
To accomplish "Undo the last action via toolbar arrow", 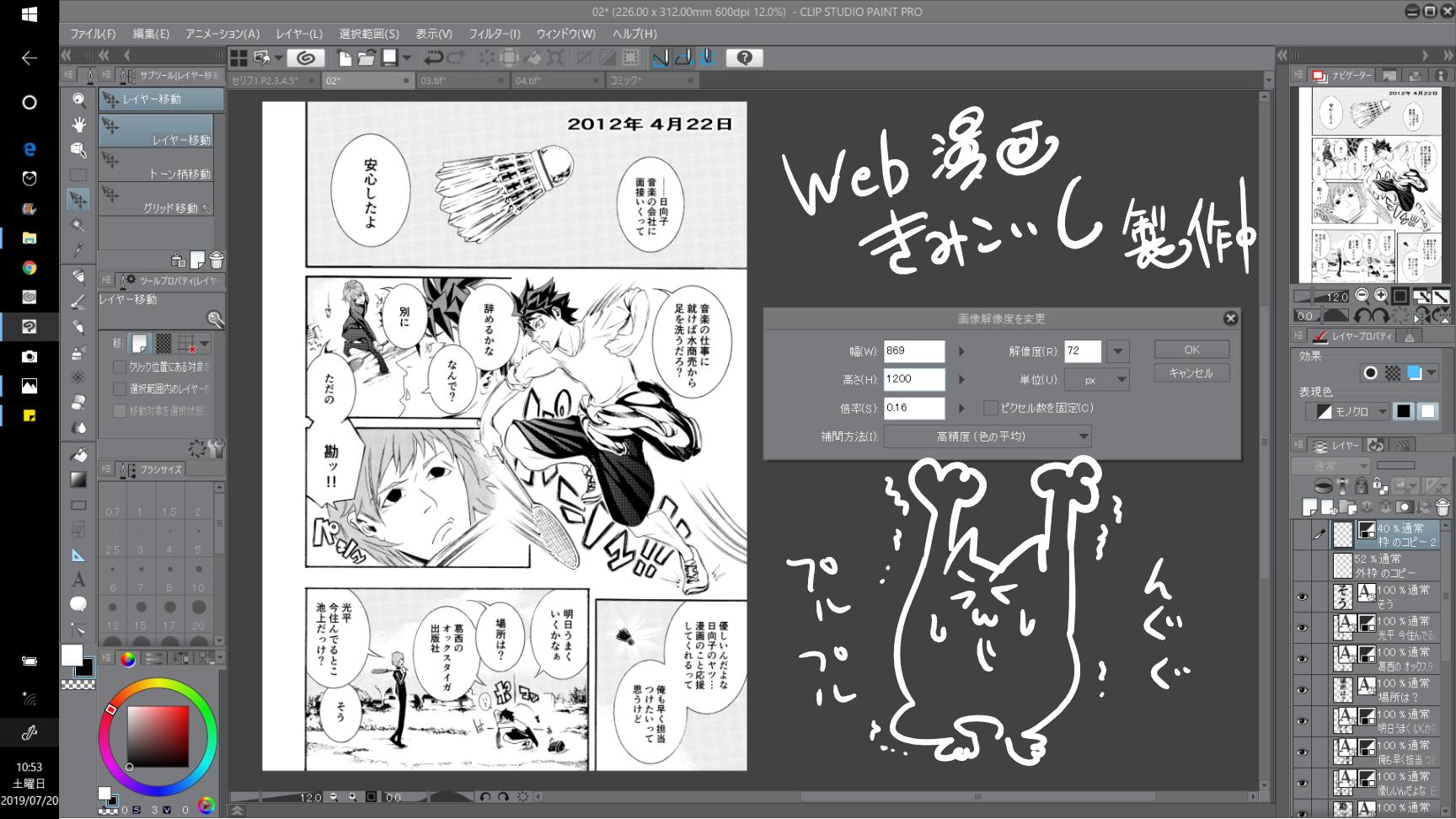I will 433,58.
